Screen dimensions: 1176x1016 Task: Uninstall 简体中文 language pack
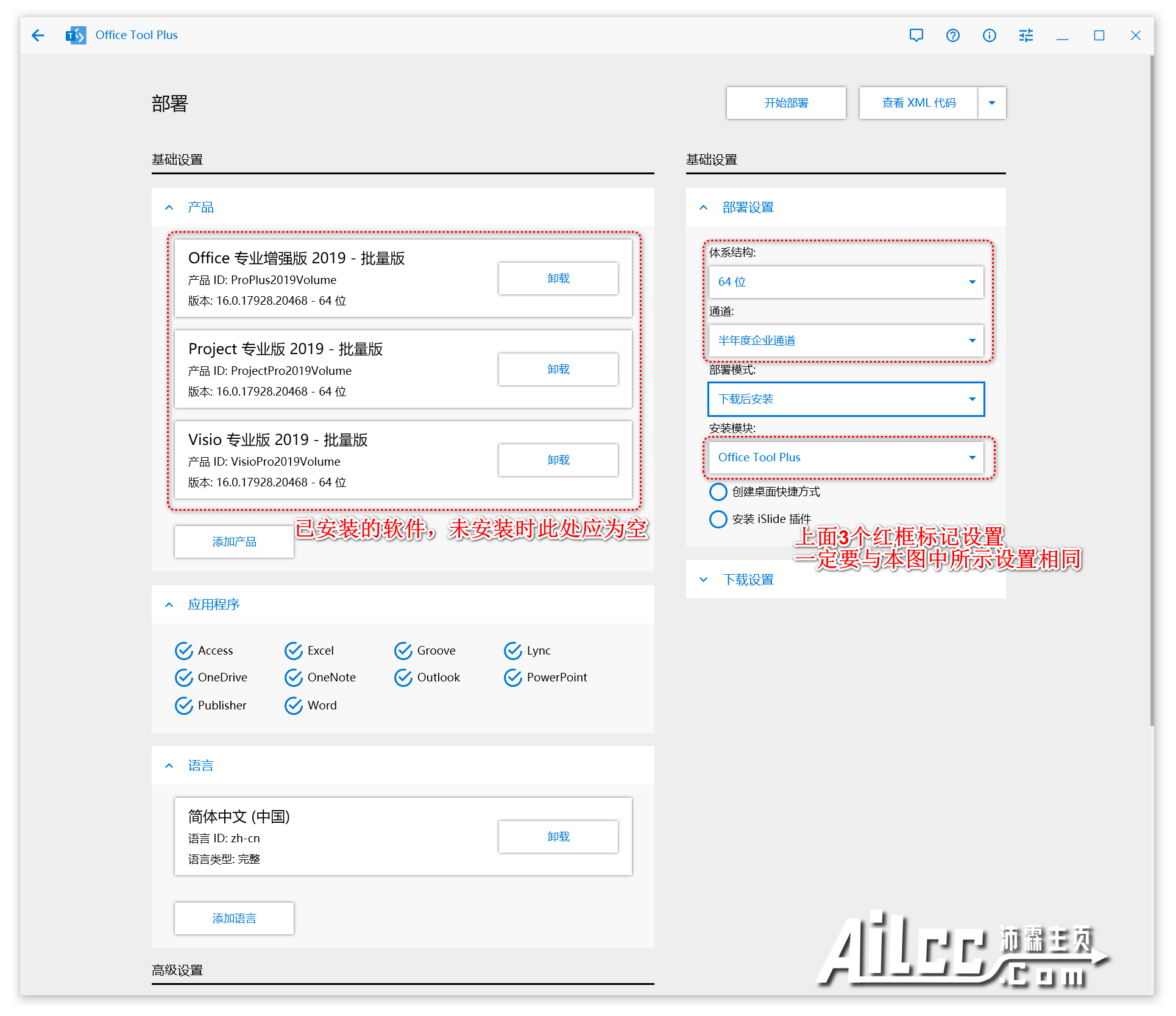[x=558, y=837]
